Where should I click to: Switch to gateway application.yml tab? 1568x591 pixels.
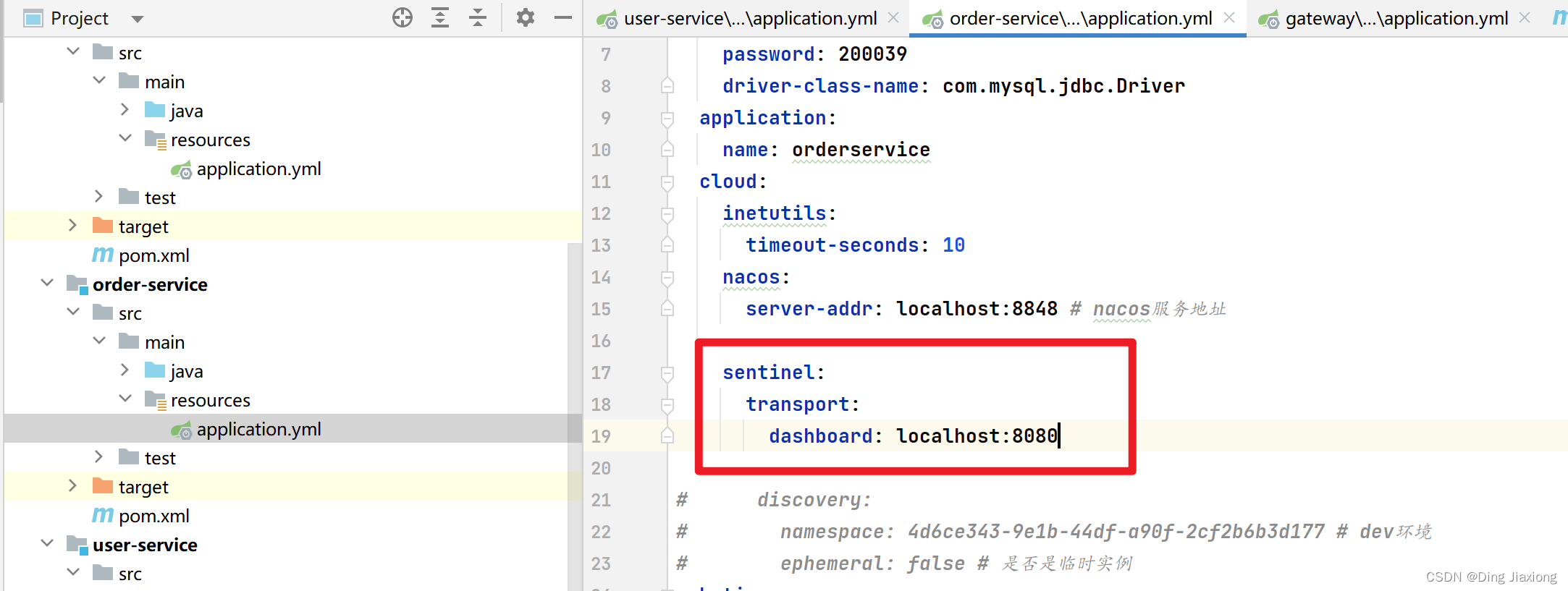tap(1396, 18)
